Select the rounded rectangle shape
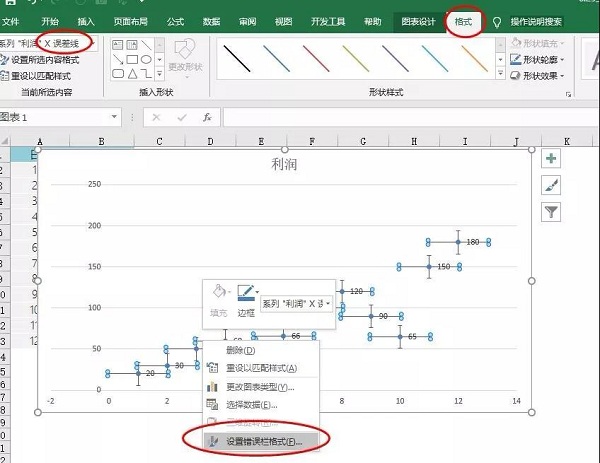 [x=117, y=73]
